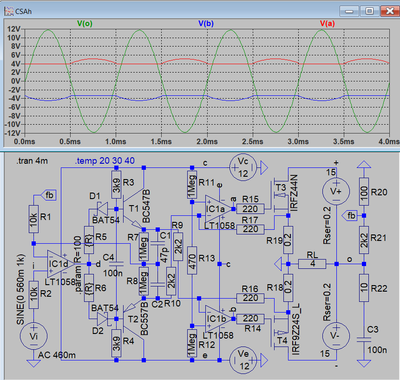Image resolution: width=400 pixels, height=380 pixels.
Task: Select diode D2 symbol
Action: (x=102, y=319)
